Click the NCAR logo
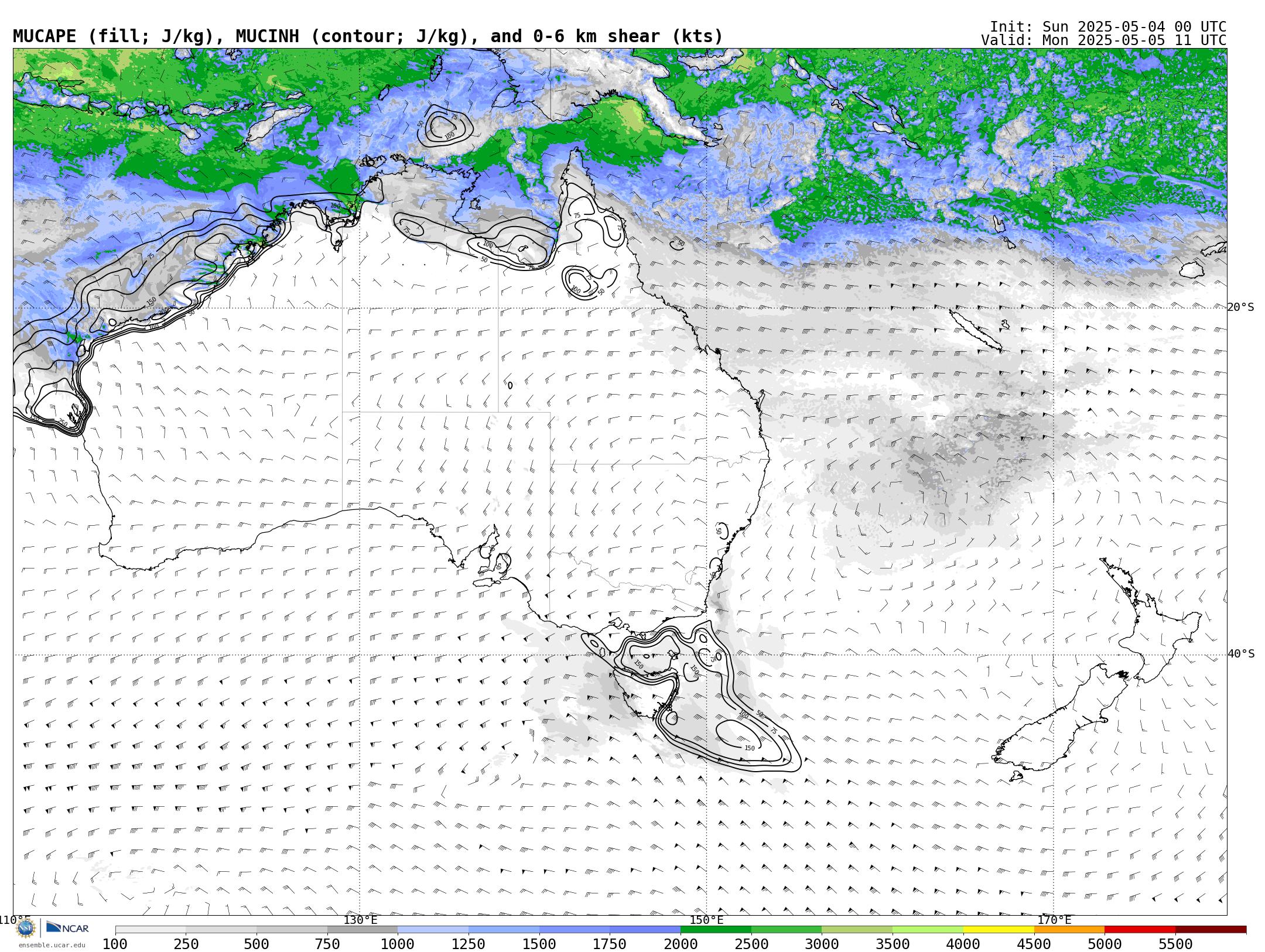 coord(67,927)
